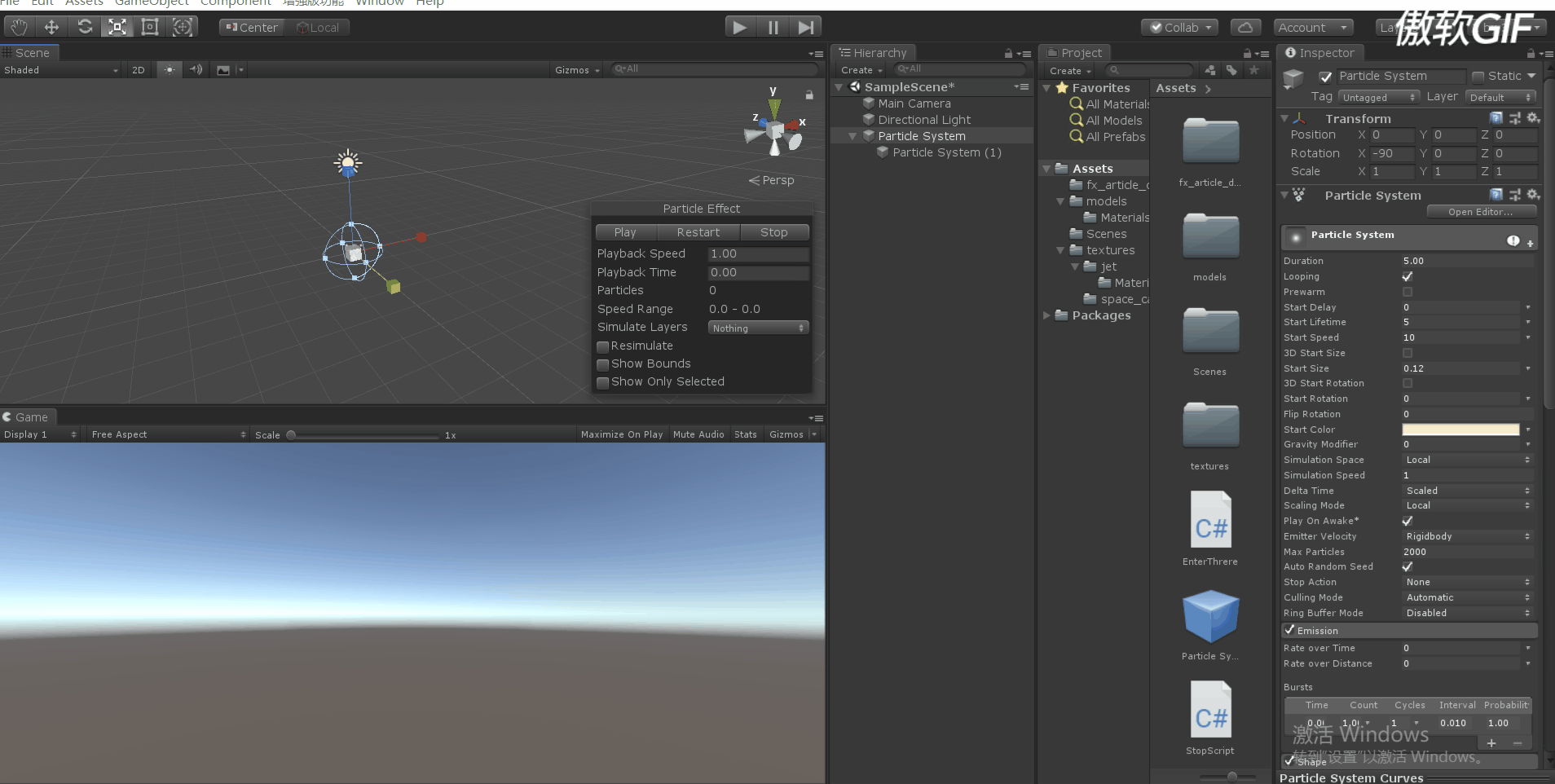Click Start Color swatch
Screen dimensions: 1555x784
tap(1460, 429)
